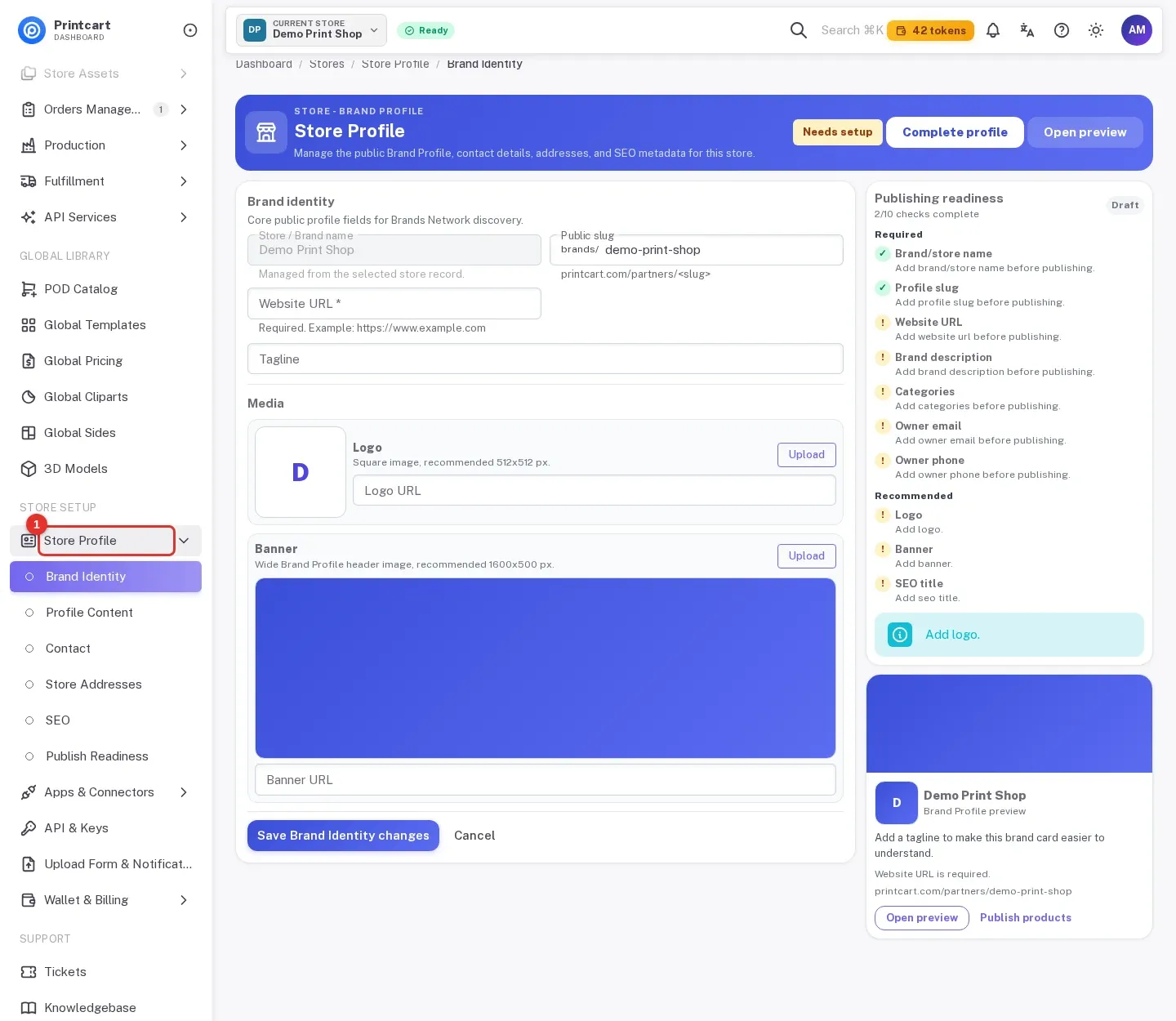This screenshot has width=1176, height=1021.
Task: Click the 3D Models cube icon
Action: coord(29,469)
